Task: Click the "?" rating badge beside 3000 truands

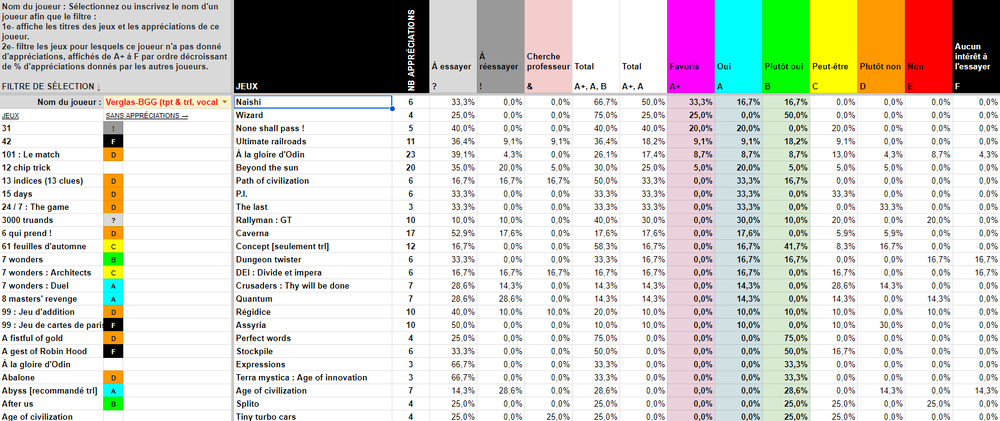Action: 116,219
